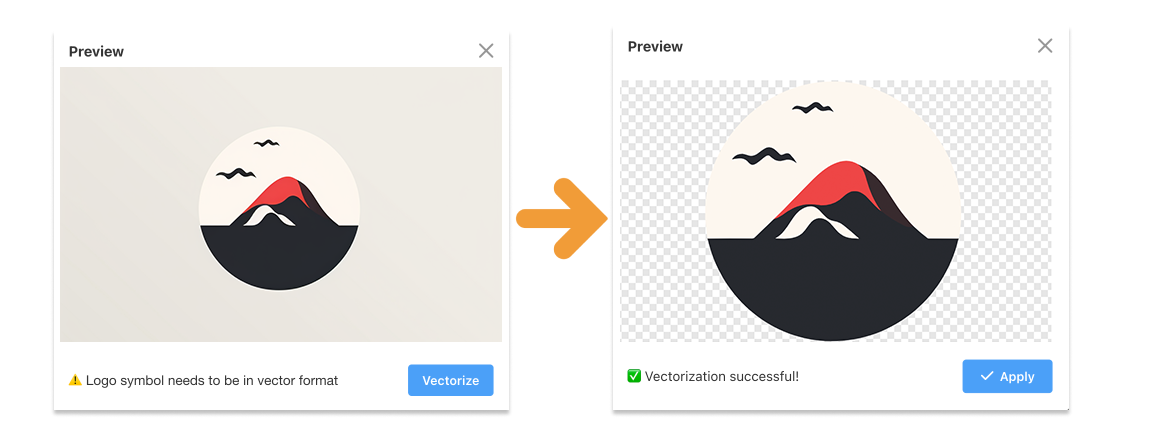This screenshot has width=1155, height=440.
Task: Close the left Preview dialog
Action: 486,51
